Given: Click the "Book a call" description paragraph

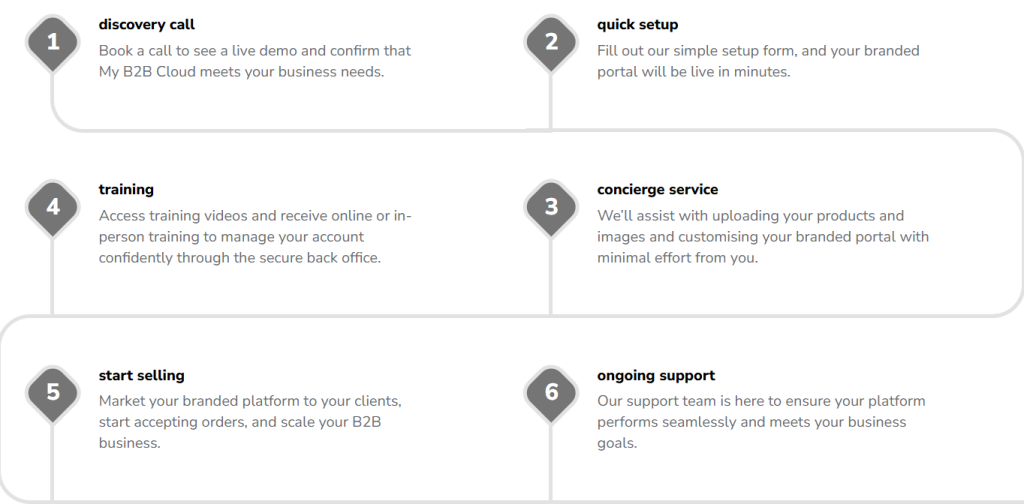Looking at the screenshot, I should (254, 61).
